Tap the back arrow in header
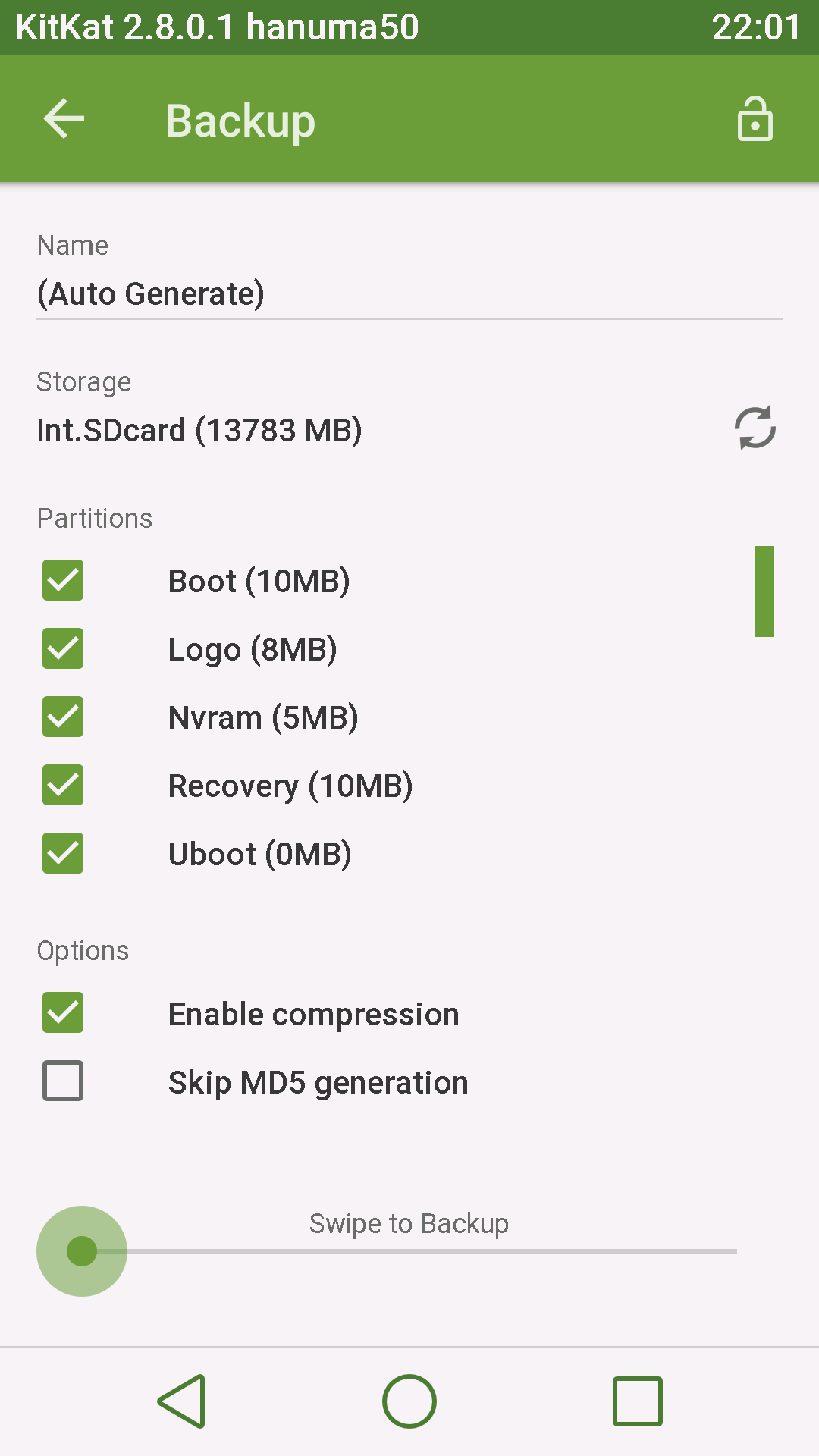 64,119
